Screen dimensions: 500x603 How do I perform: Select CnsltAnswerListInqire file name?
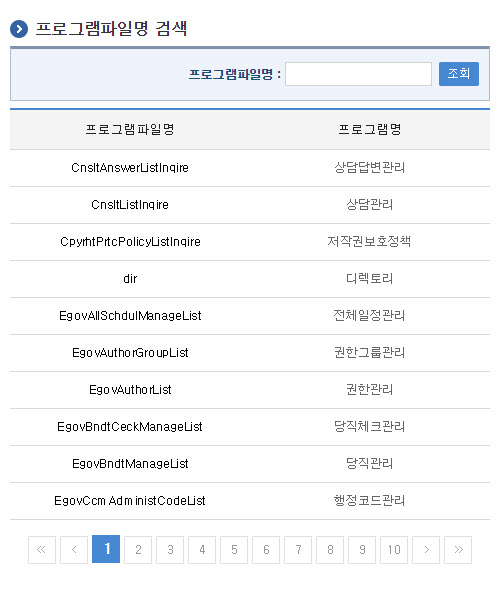tap(130, 168)
